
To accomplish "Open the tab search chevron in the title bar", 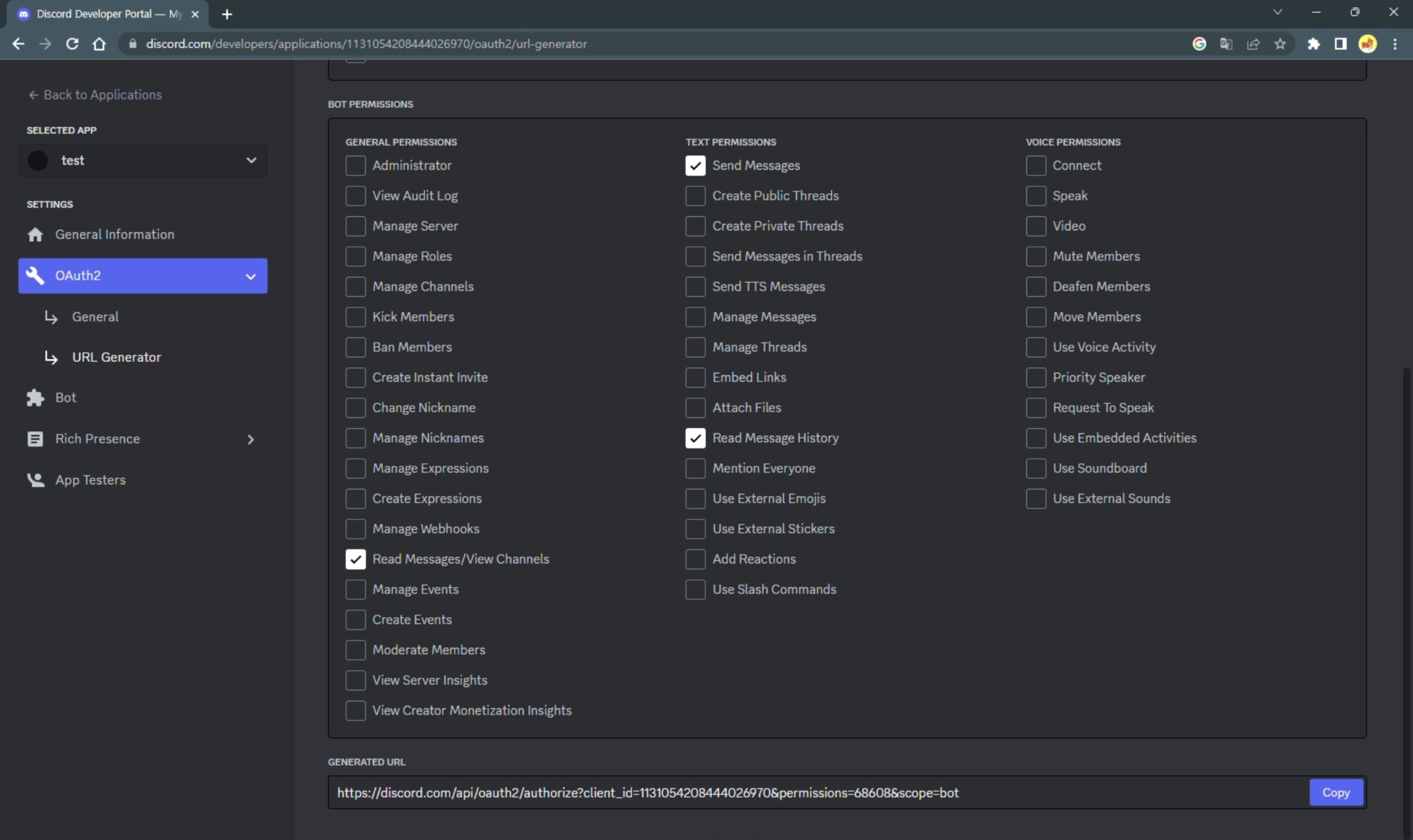I will pos(1277,12).
